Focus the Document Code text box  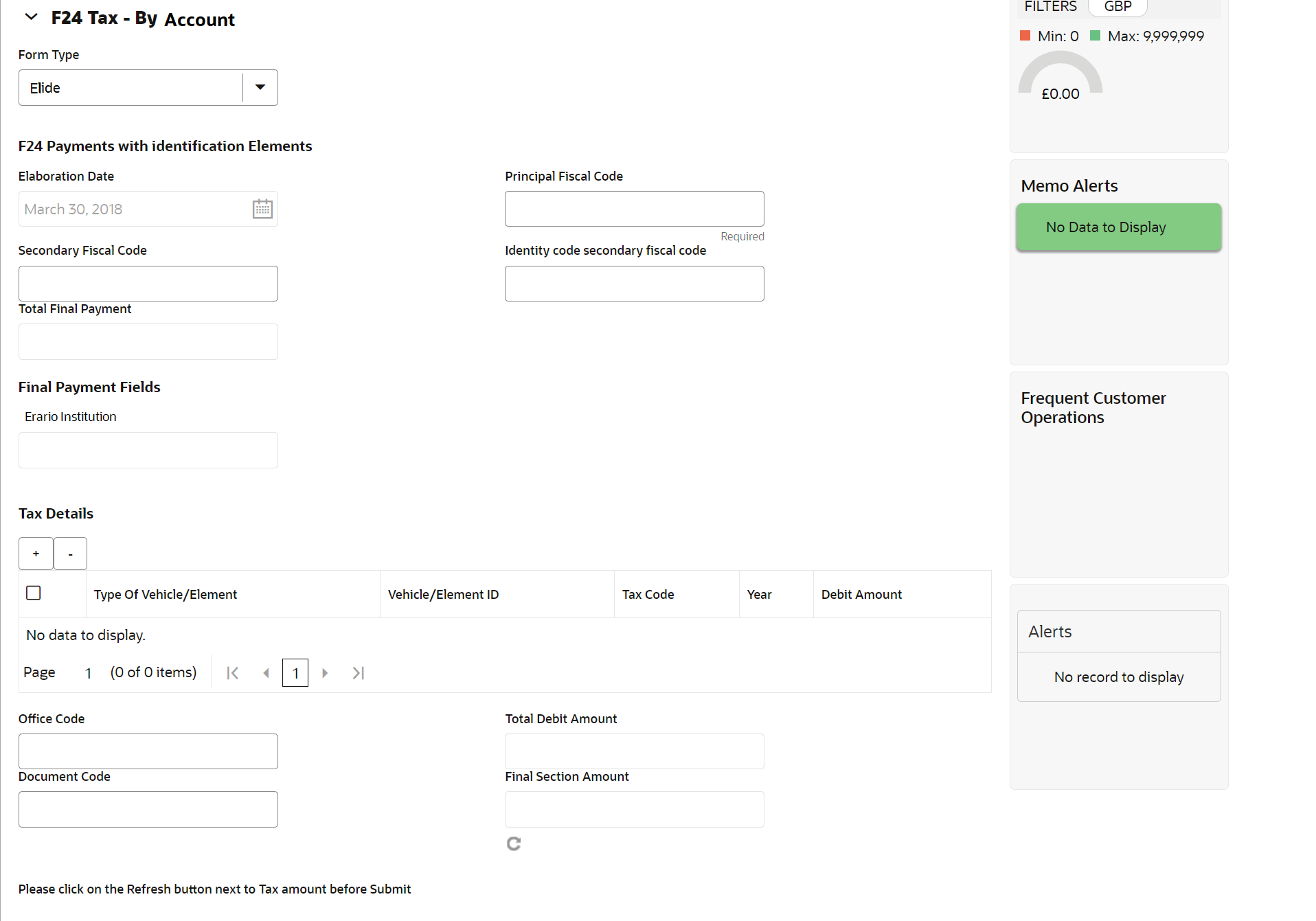click(x=148, y=809)
